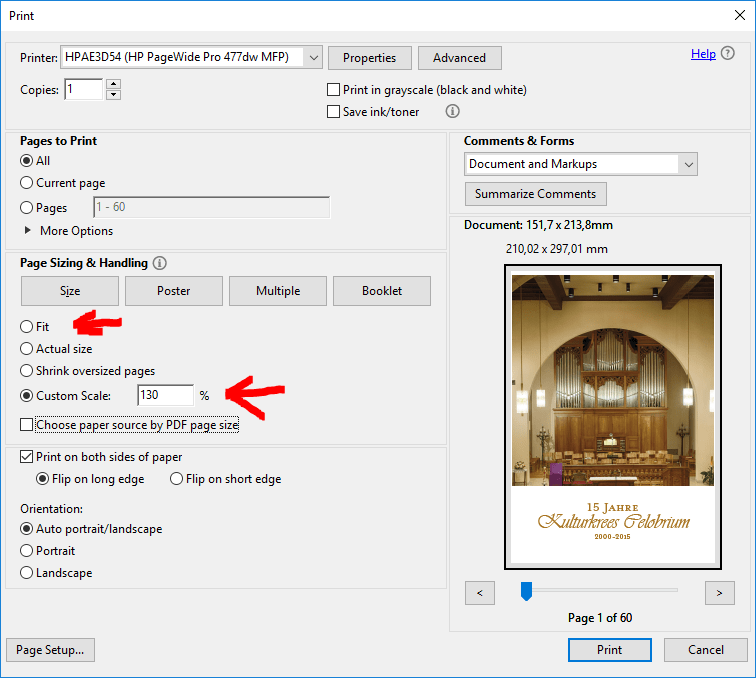Click the Copies input field

[84, 89]
